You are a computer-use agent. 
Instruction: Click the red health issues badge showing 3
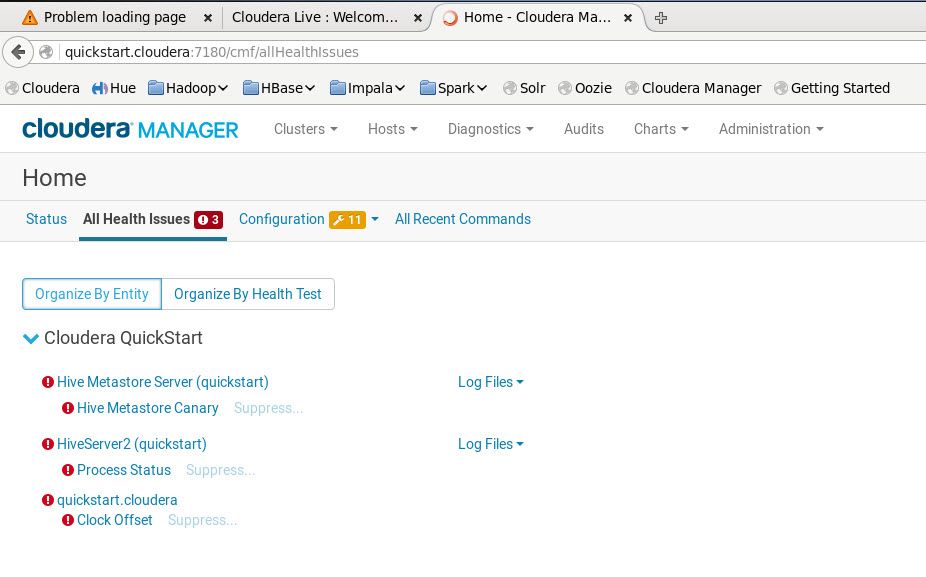click(x=209, y=219)
